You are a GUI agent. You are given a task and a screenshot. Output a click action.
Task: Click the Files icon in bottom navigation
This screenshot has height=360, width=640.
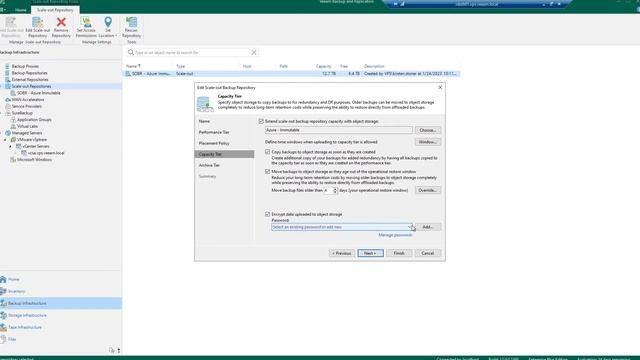click(3, 339)
